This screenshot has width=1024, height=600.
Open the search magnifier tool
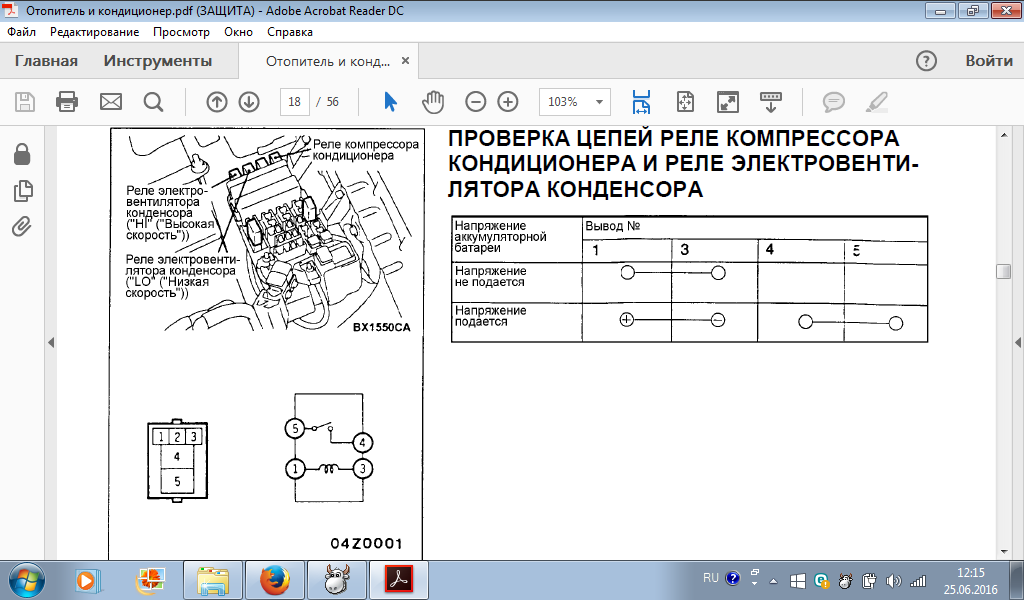pyautogui.click(x=153, y=102)
